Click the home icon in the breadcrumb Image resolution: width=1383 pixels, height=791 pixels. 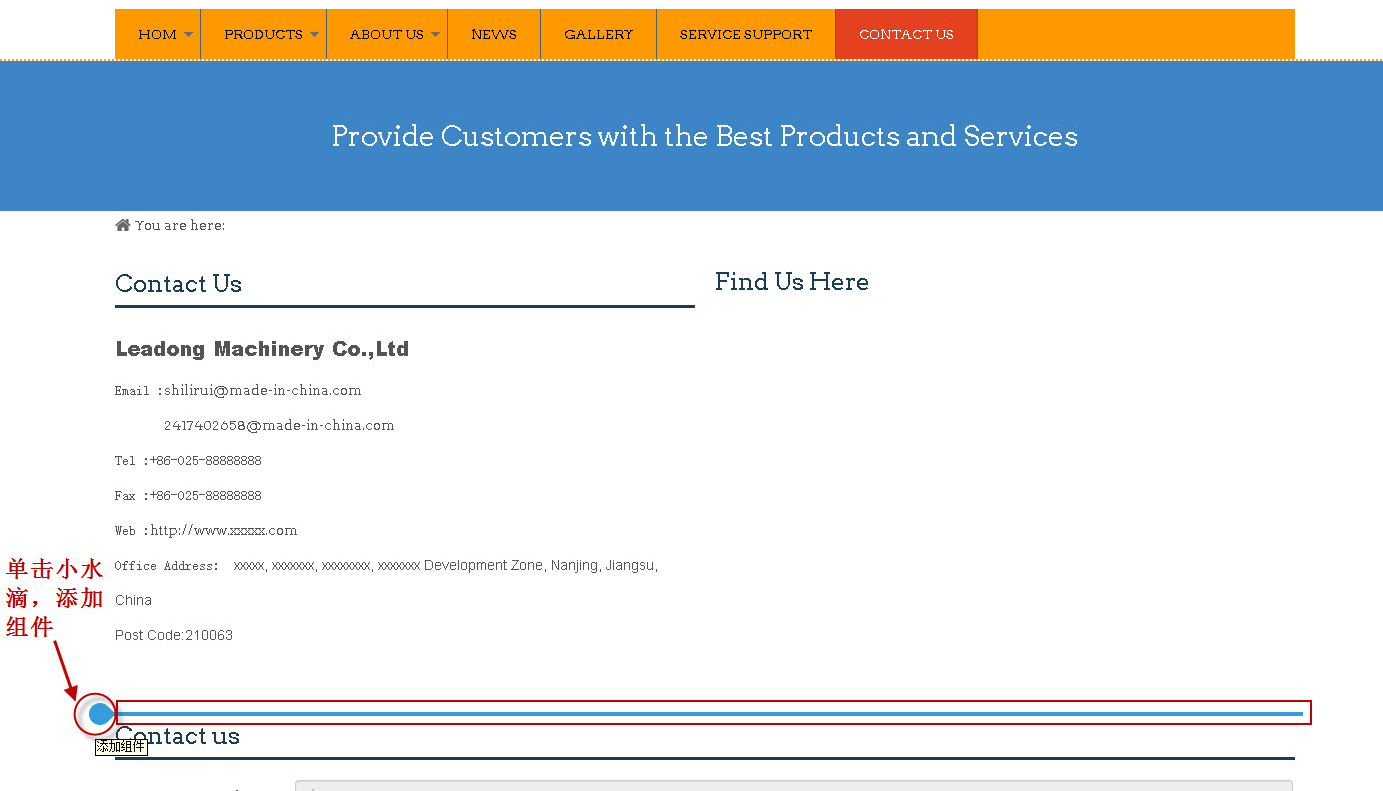point(123,225)
